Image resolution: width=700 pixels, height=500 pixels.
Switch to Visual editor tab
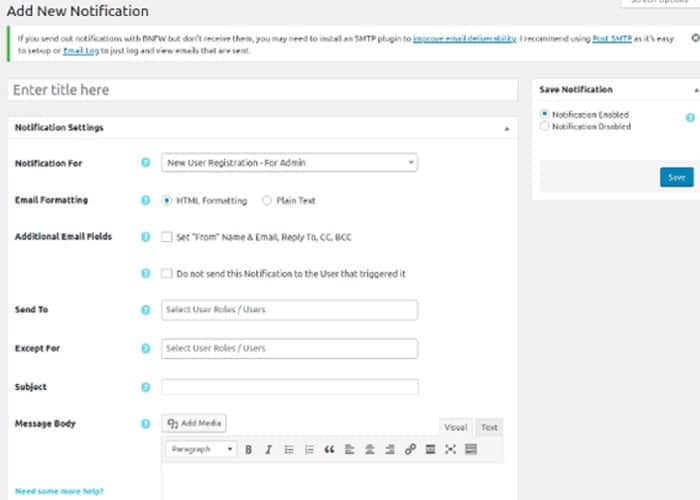point(455,427)
